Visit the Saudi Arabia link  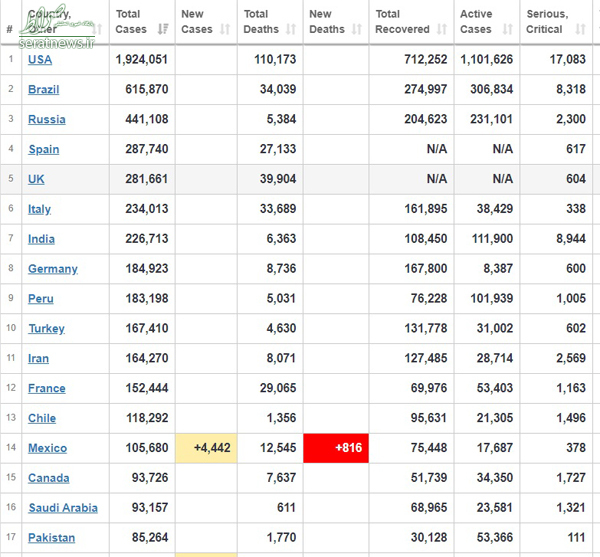62,508
